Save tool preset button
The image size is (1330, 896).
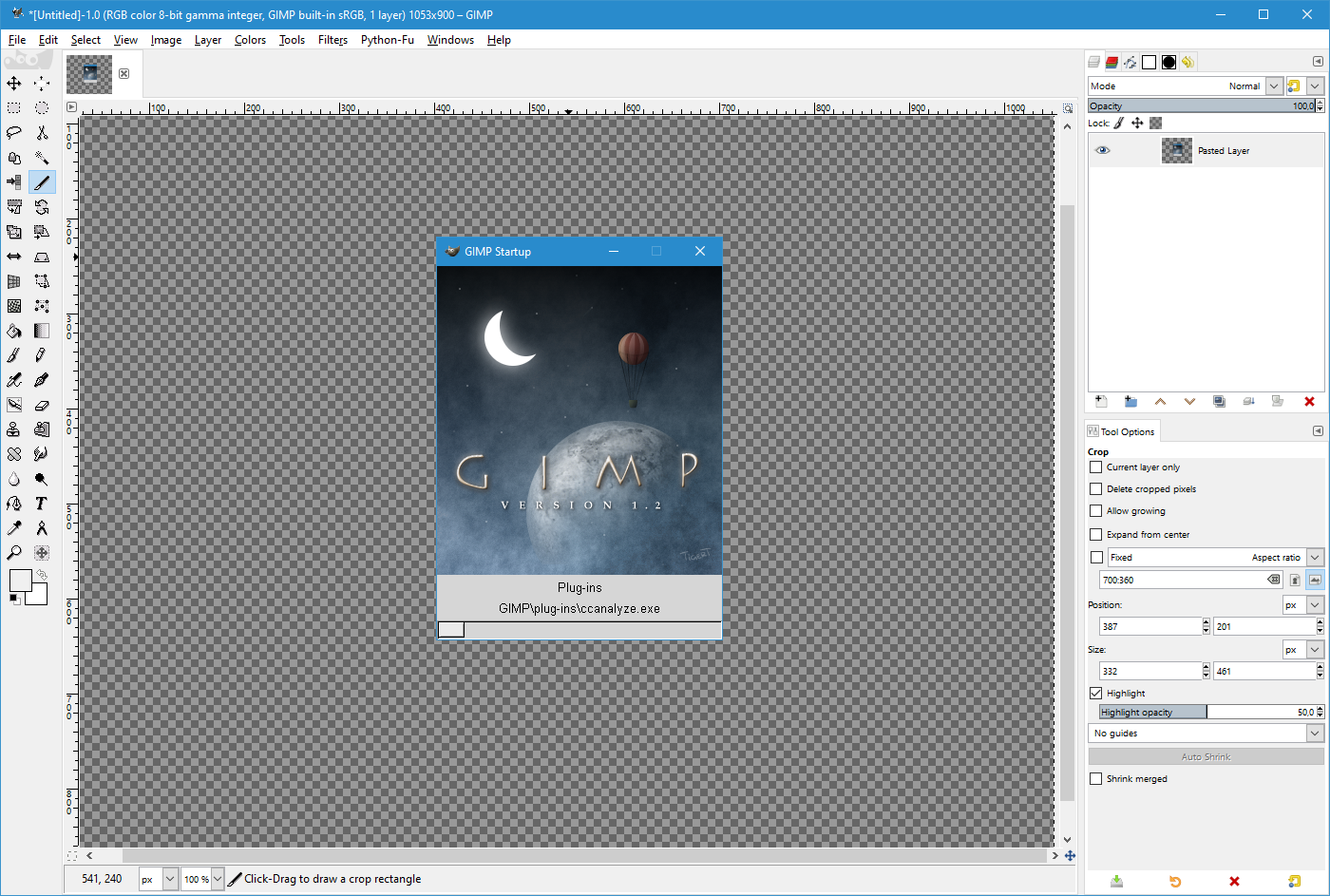pyautogui.click(x=1116, y=882)
